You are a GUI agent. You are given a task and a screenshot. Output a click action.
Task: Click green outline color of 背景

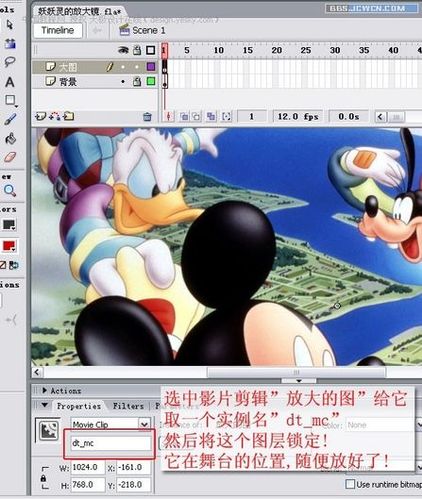(x=151, y=81)
